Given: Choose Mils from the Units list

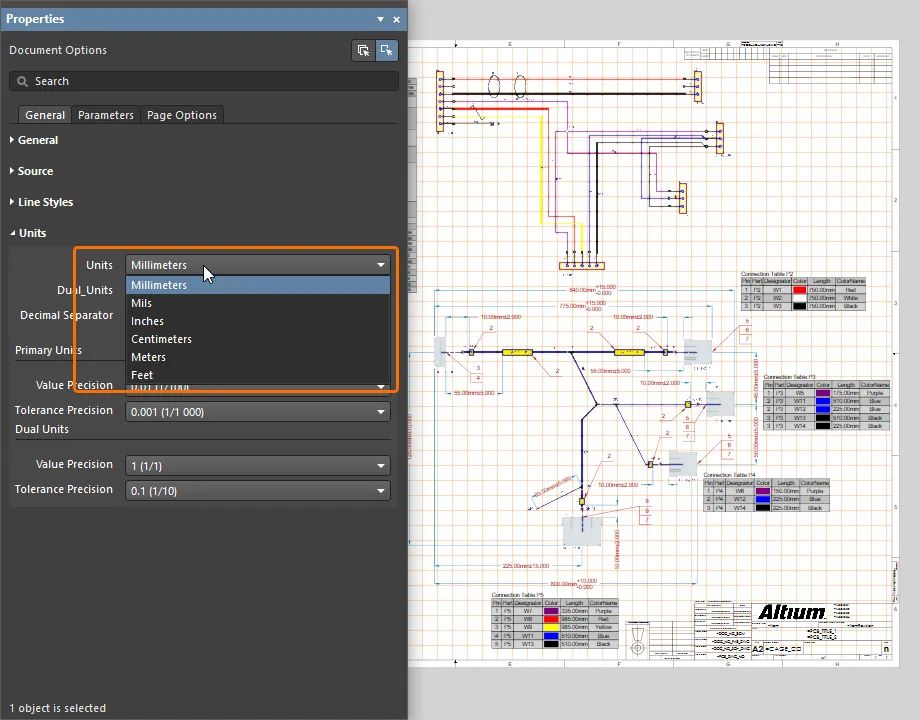Looking at the screenshot, I should pyautogui.click(x=142, y=303).
